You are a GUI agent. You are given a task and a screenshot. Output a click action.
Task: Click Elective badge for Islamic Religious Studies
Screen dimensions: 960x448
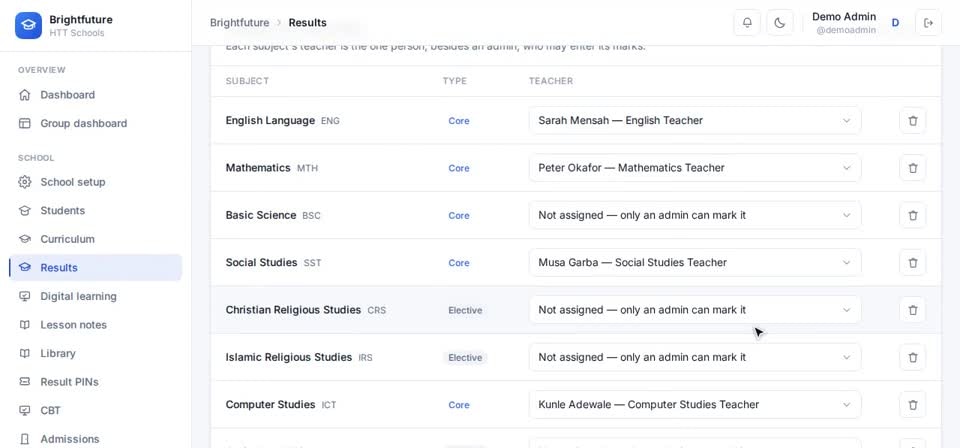click(465, 357)
